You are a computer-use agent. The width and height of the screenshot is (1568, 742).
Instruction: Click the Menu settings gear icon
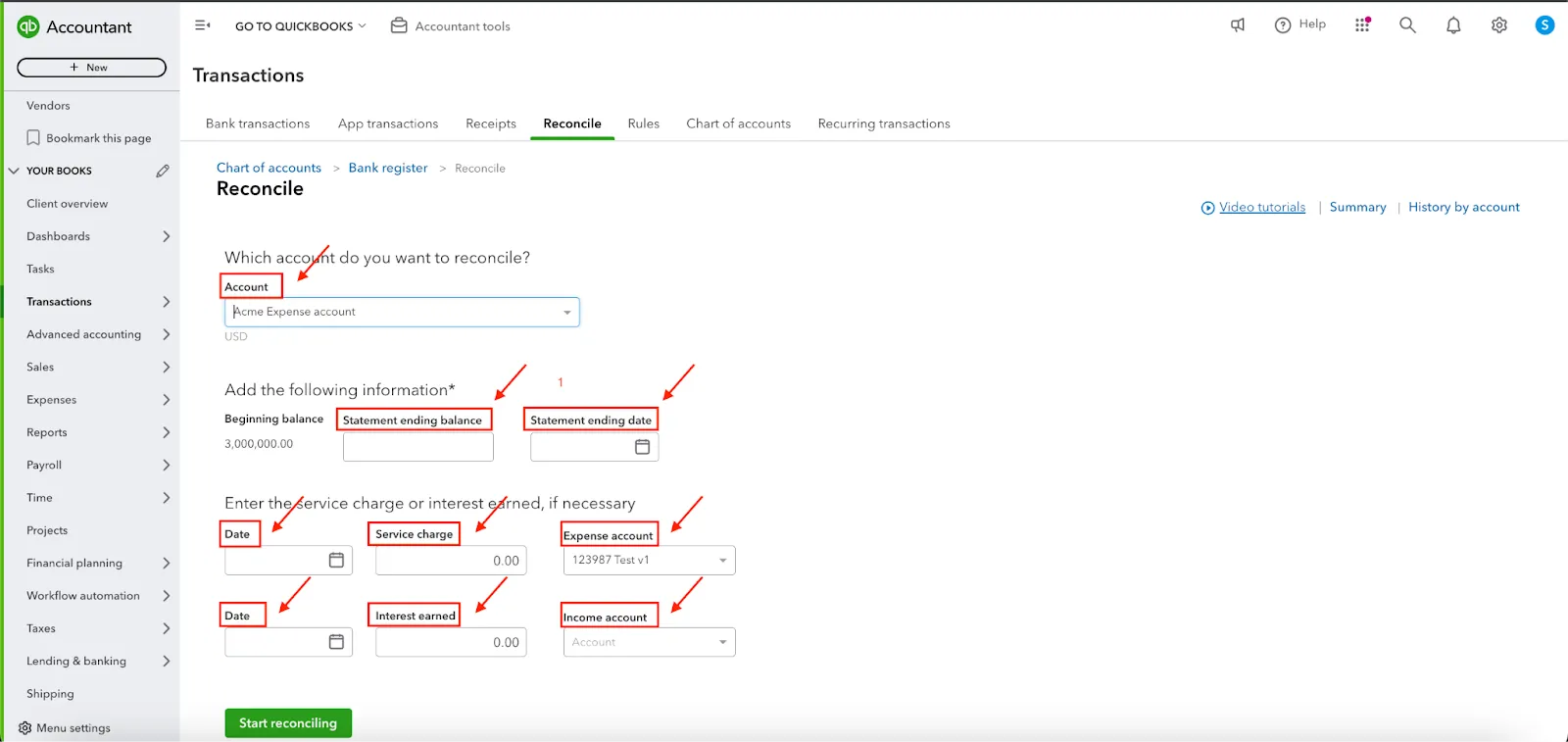tap(25, 728)
